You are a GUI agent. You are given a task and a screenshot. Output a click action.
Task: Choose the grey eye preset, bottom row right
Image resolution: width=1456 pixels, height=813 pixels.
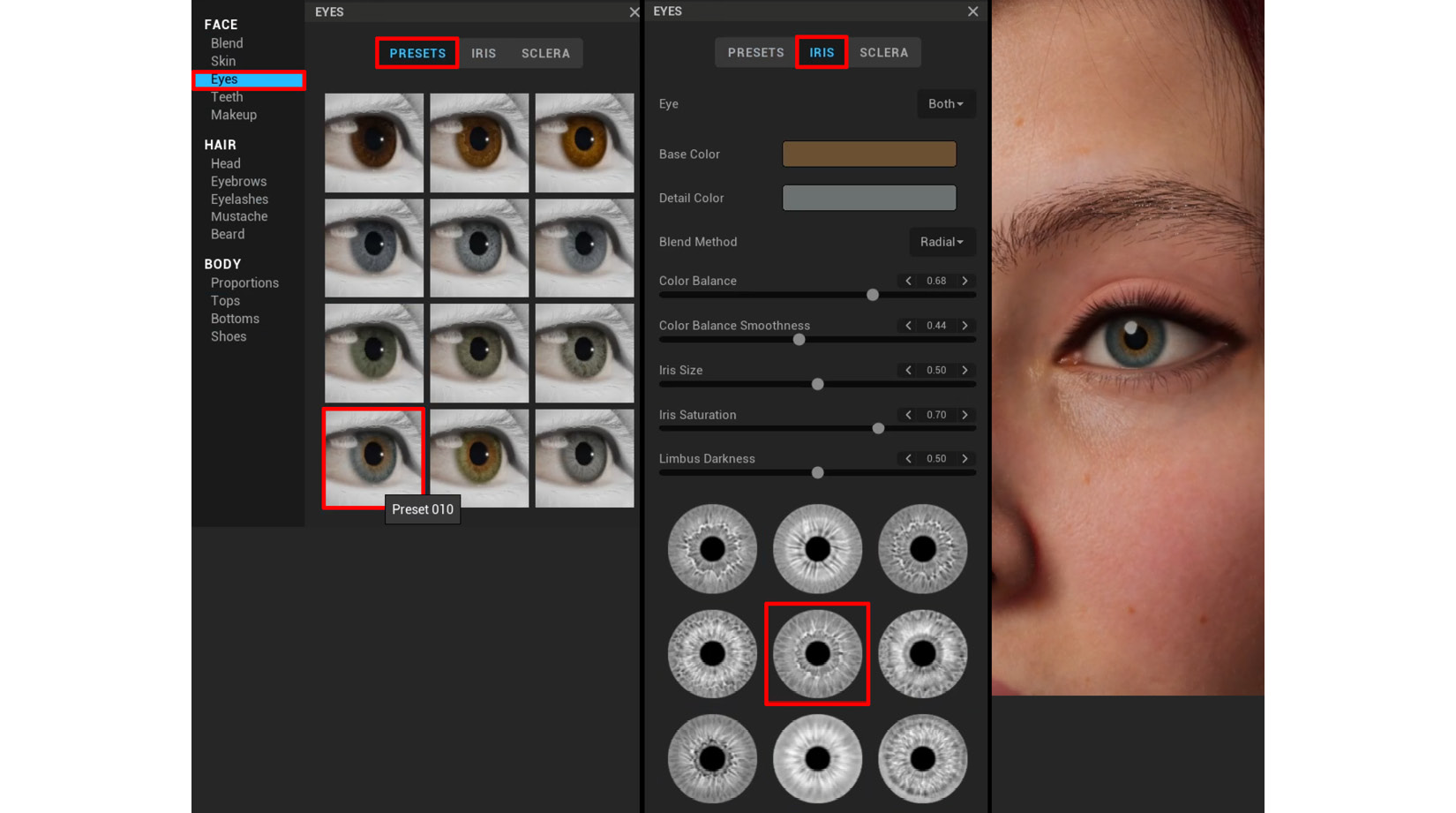584,458
